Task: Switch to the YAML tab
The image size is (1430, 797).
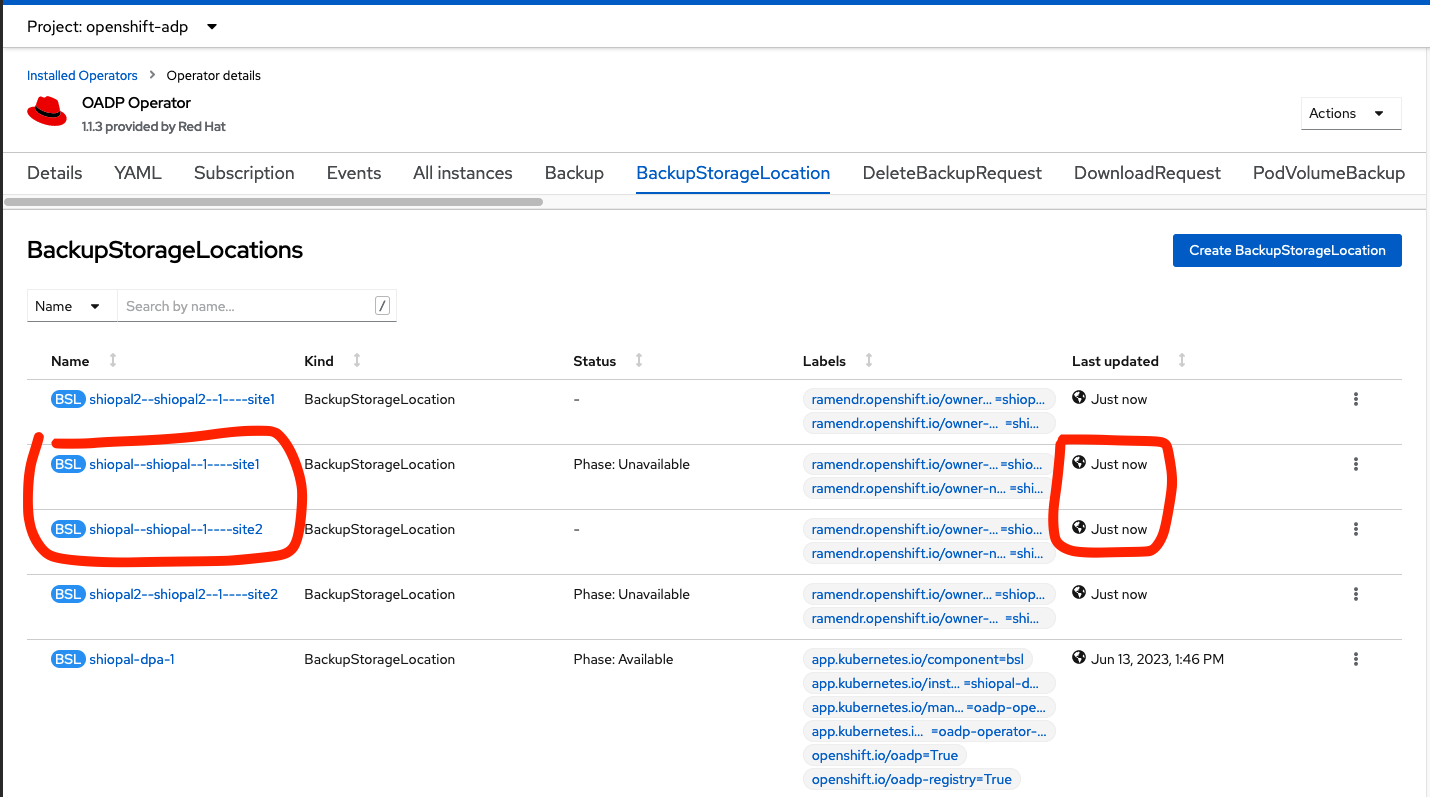Action: pos(138,173)
